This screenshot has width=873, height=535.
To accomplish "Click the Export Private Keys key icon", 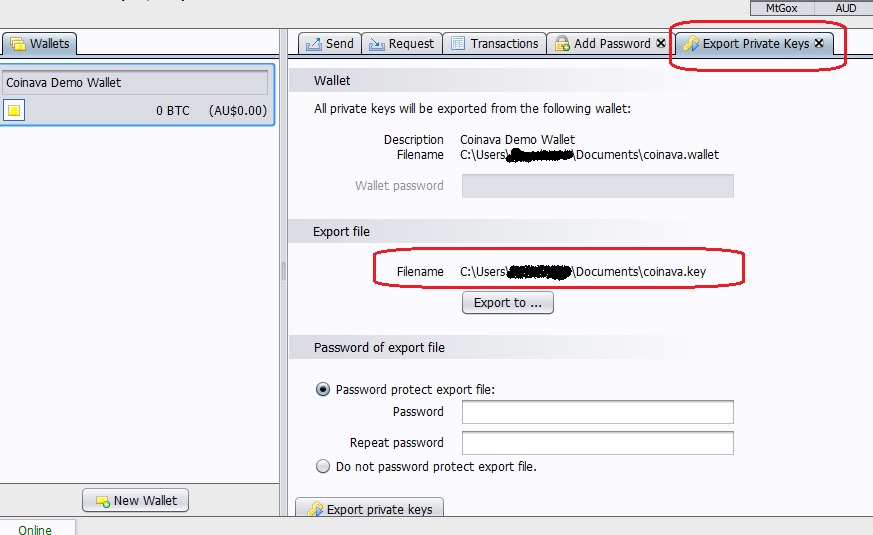I will coord(691,43).
